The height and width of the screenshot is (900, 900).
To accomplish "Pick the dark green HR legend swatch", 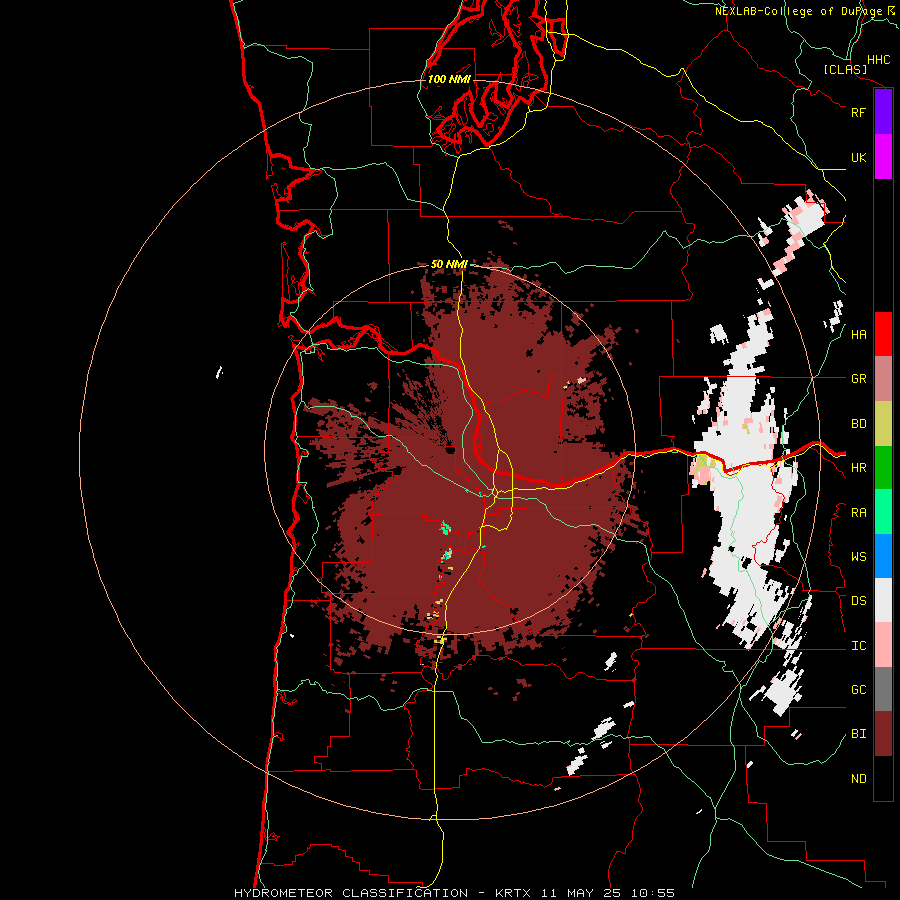I will (x=883, y=468).
